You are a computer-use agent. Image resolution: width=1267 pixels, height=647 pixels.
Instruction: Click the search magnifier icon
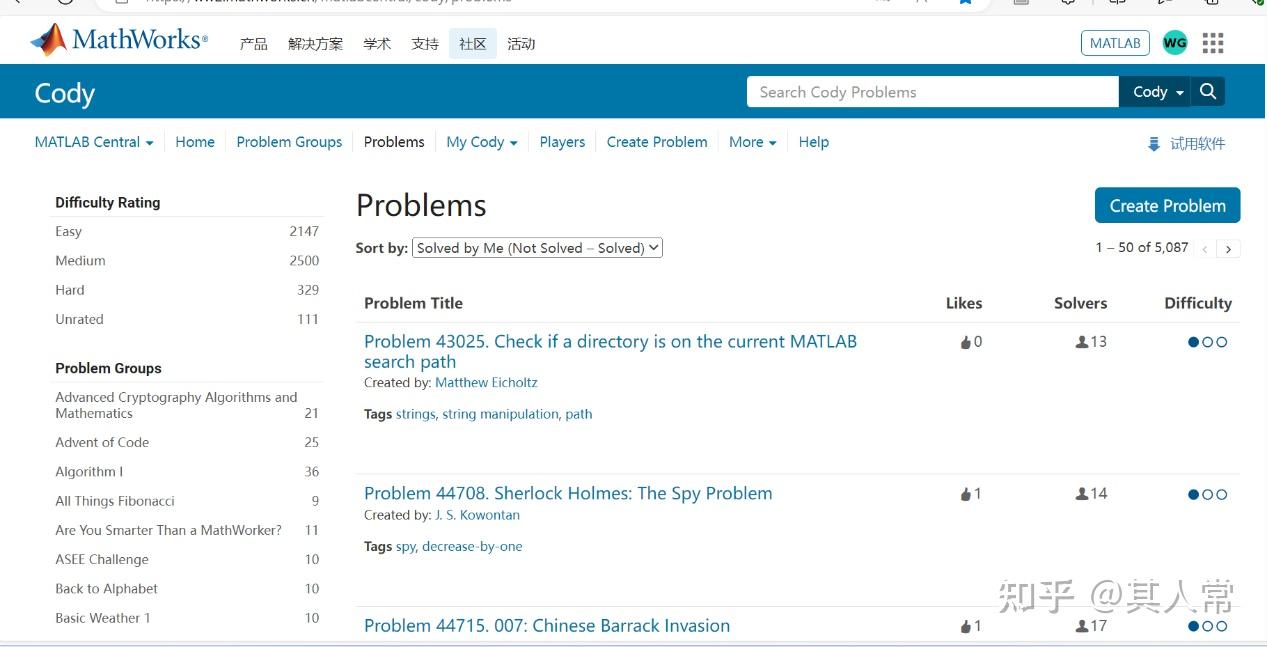tap(1208, 92)
